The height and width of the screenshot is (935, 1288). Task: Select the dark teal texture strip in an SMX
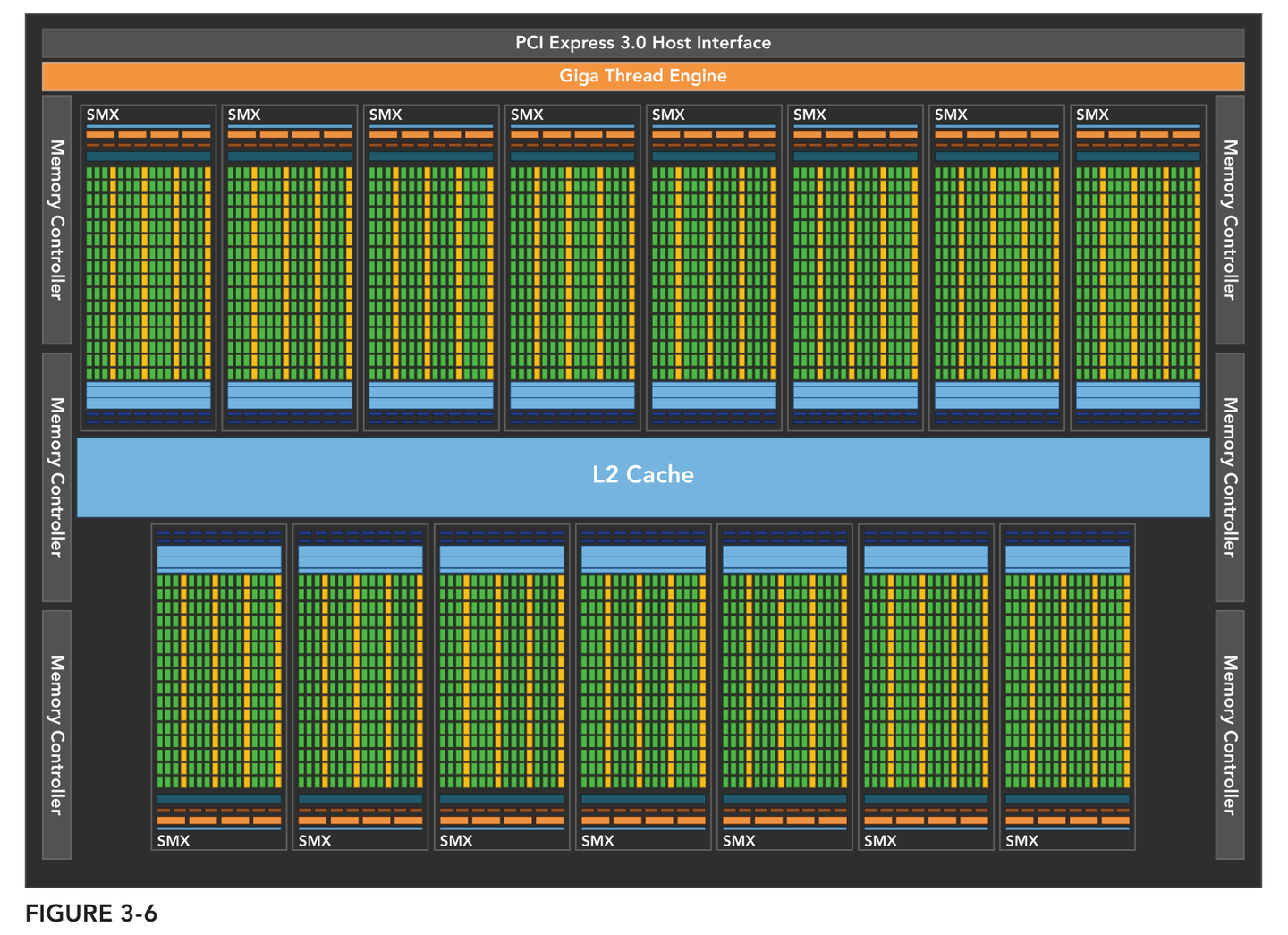pyautogui.click(x=148, y=154)
